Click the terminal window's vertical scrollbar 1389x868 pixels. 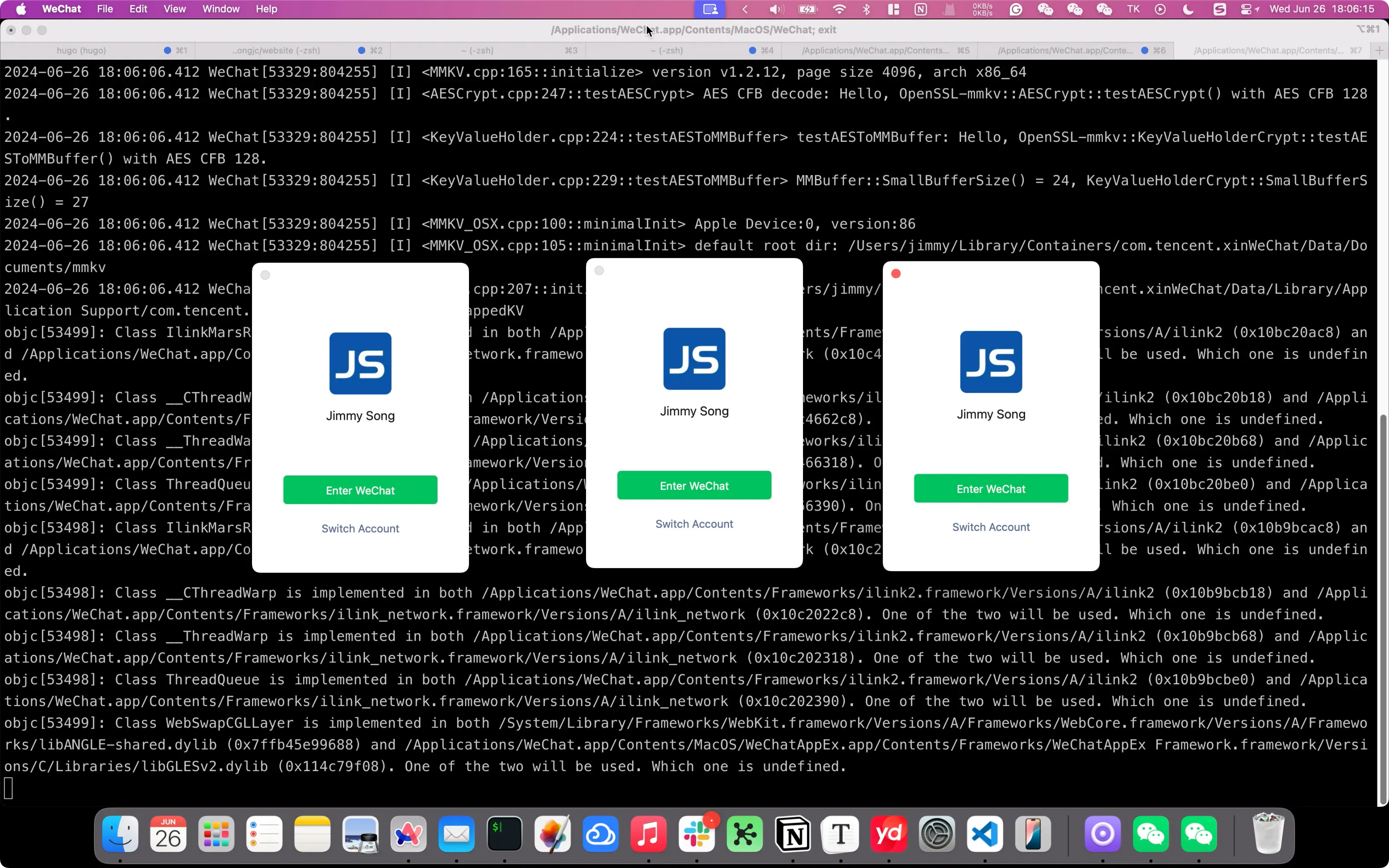click(1383, 609)
